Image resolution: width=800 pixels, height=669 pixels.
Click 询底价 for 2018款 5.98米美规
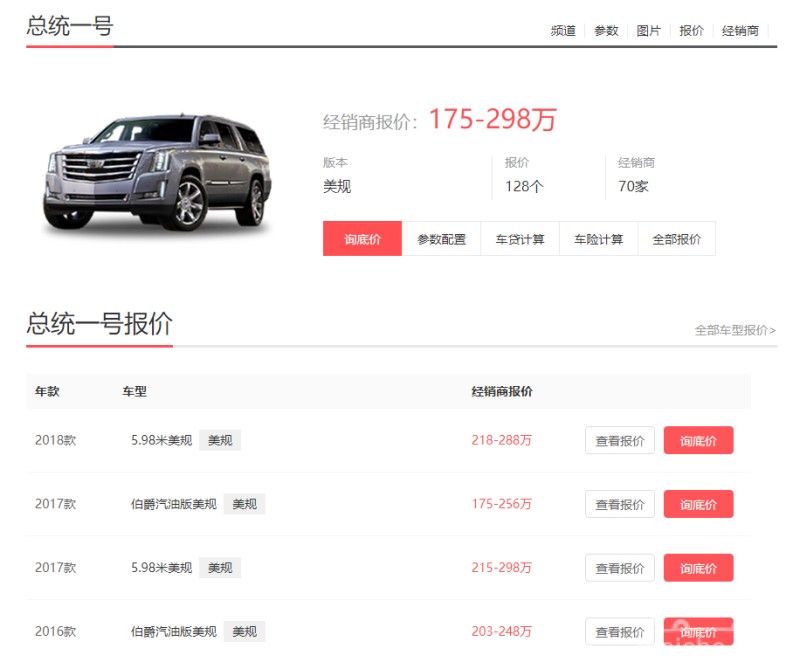click(x=698, y=441)
